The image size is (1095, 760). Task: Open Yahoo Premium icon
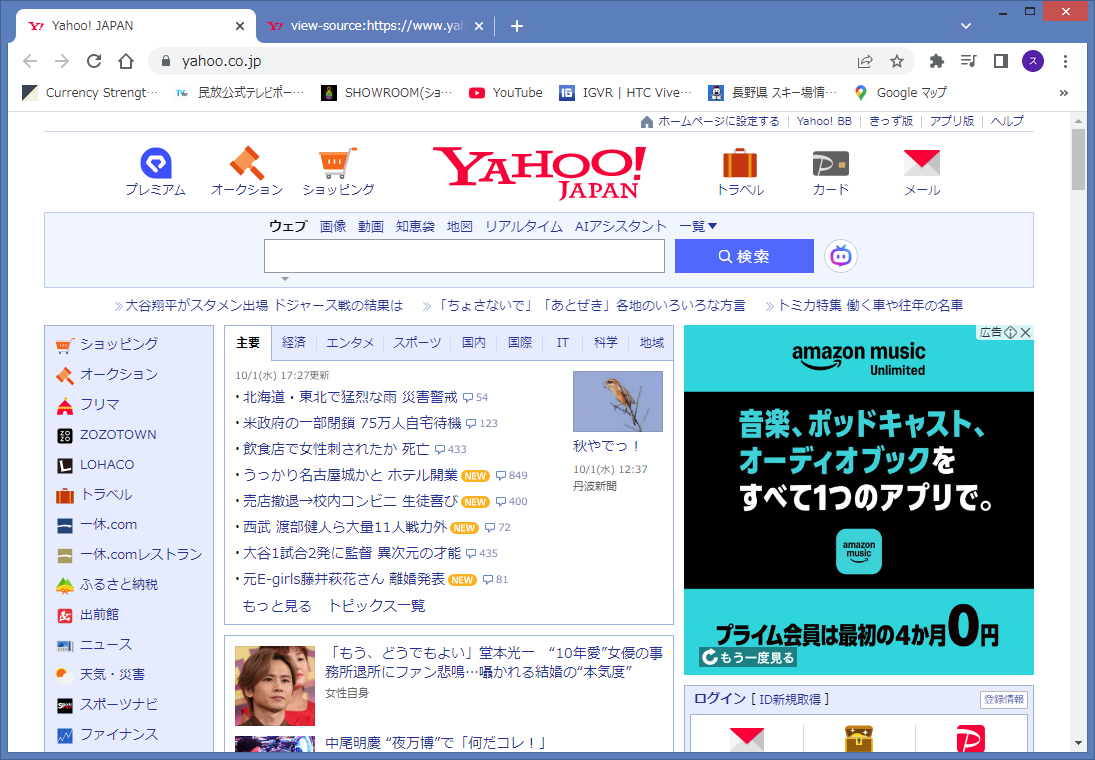coord(155,163)
